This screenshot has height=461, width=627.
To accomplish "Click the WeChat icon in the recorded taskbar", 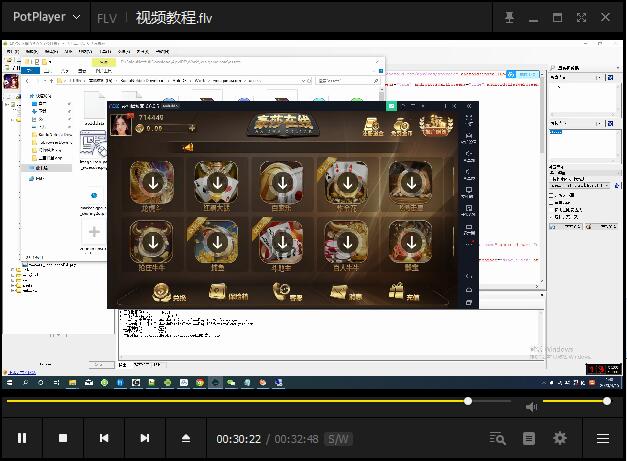I will 231,383.
